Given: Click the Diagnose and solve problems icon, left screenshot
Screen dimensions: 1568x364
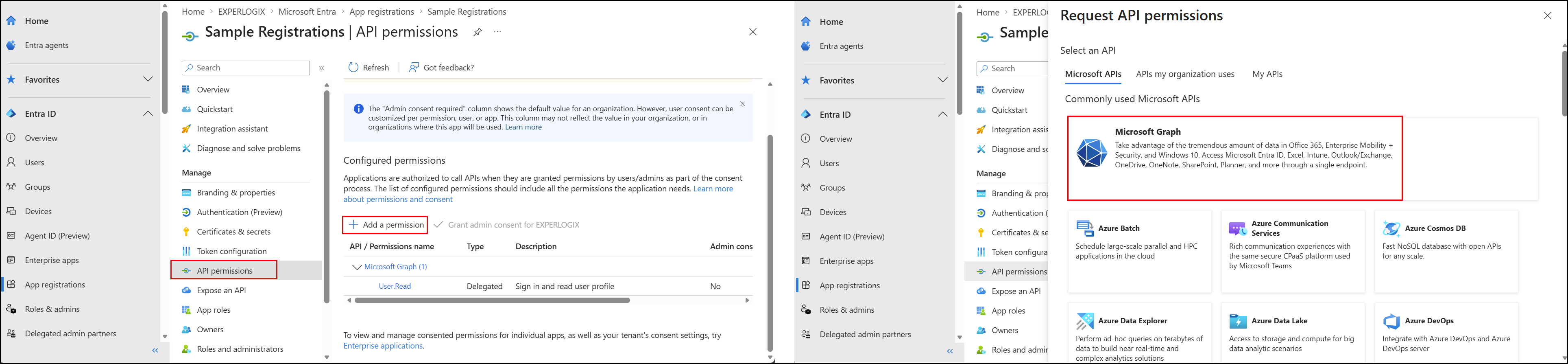Looking at the screenshot, I should (186, 148).
